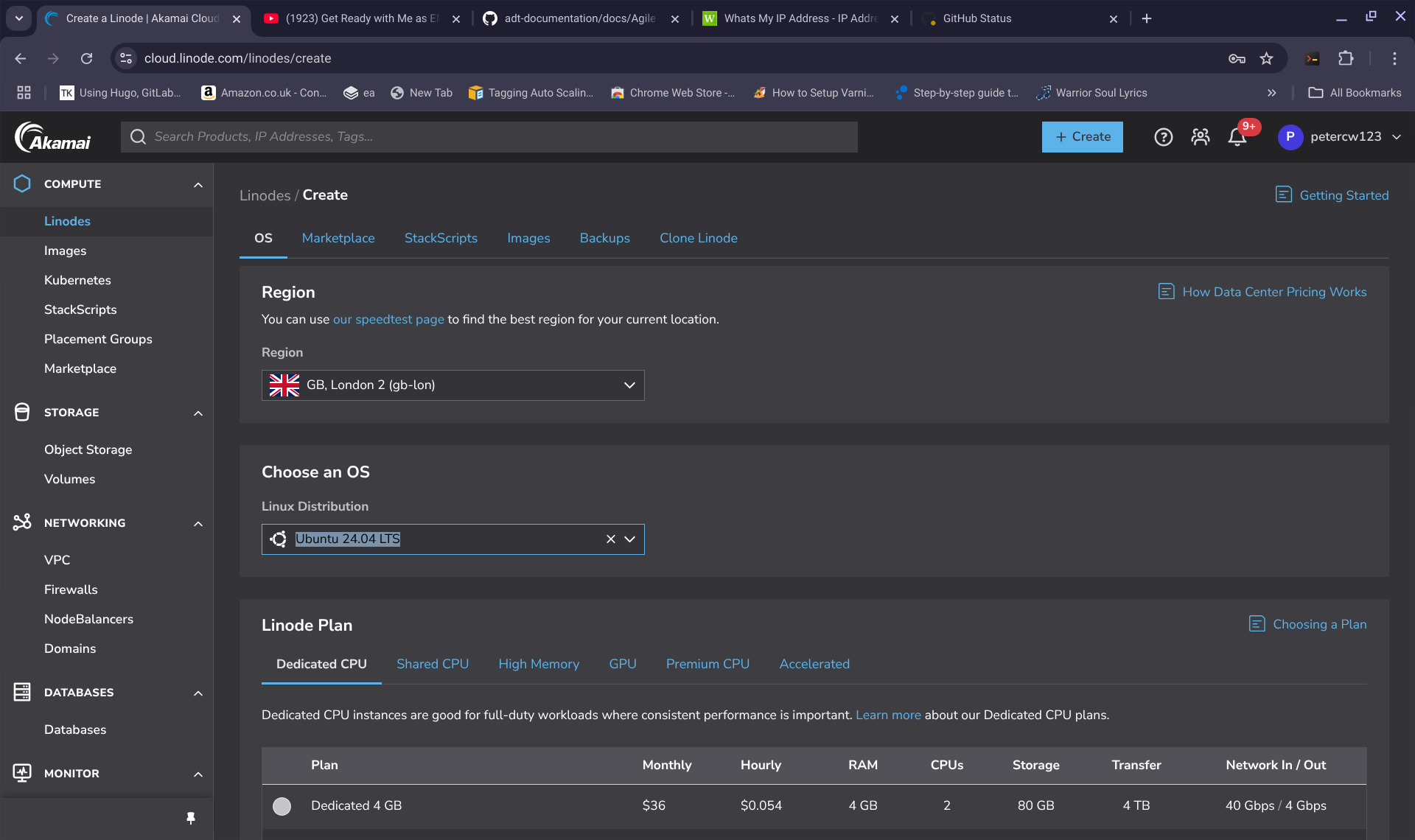Bookmark this page with the star icon
Image resolution: width=1415 pixels, height=840 pixels.
click(x=1266, y=58)
